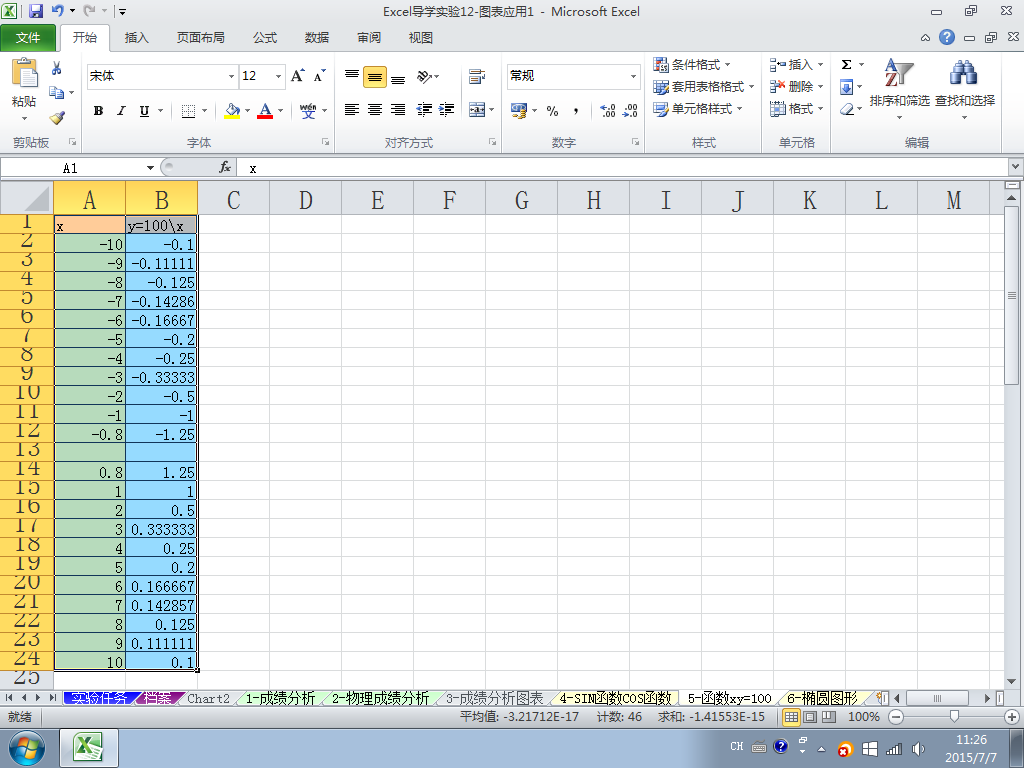Toggle wrap text
The height and width of the screenshot is (768, 1024).
pos(477,76)
